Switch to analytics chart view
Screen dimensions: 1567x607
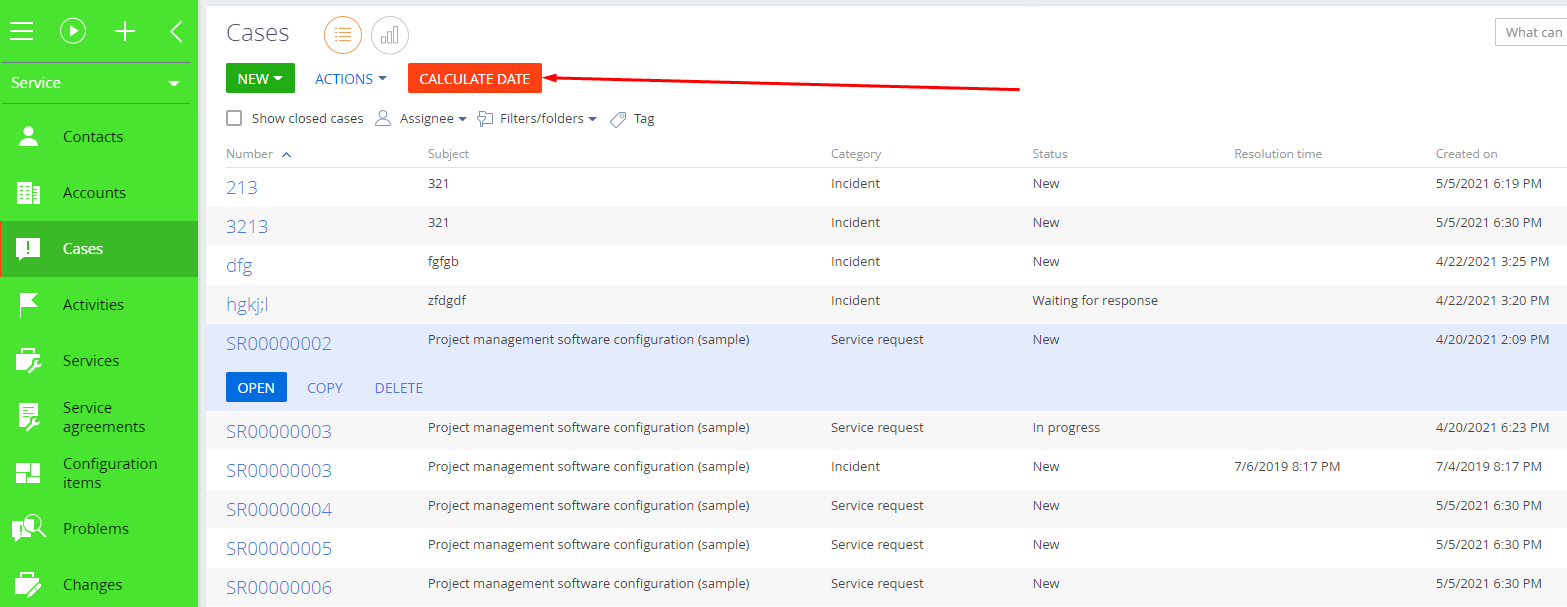(x=390, y=35)
